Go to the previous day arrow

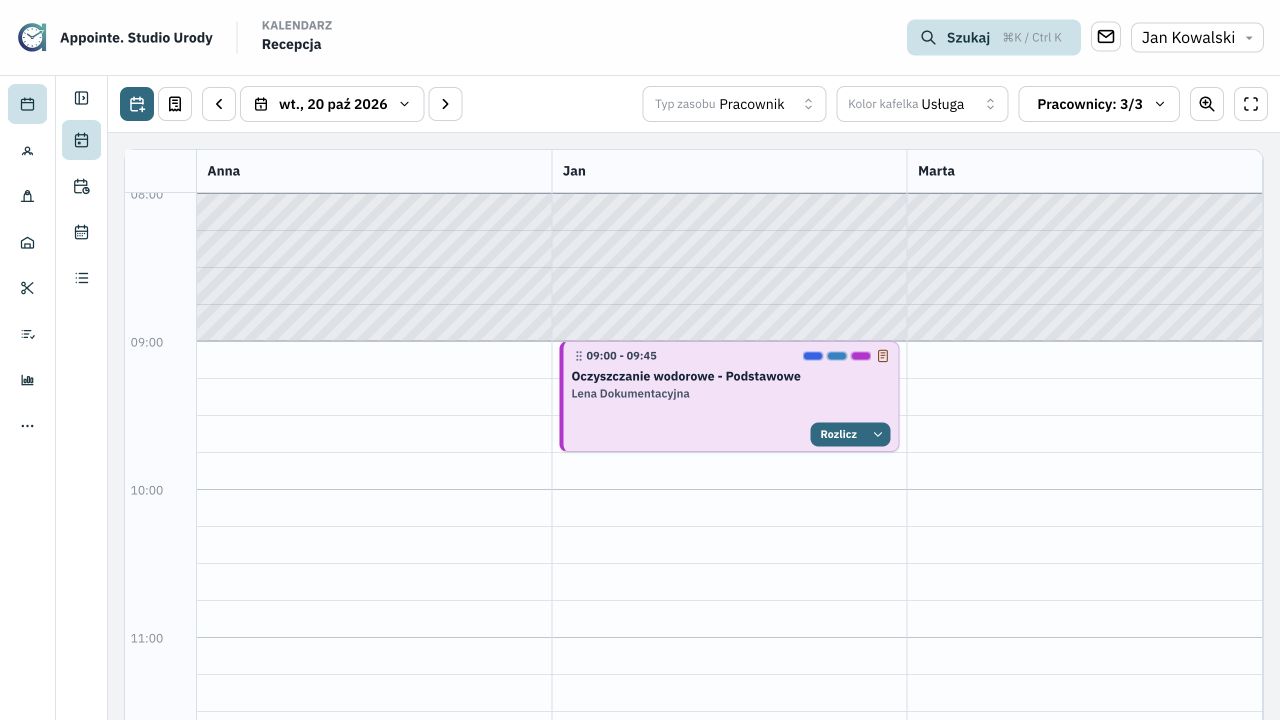(219, 104)
